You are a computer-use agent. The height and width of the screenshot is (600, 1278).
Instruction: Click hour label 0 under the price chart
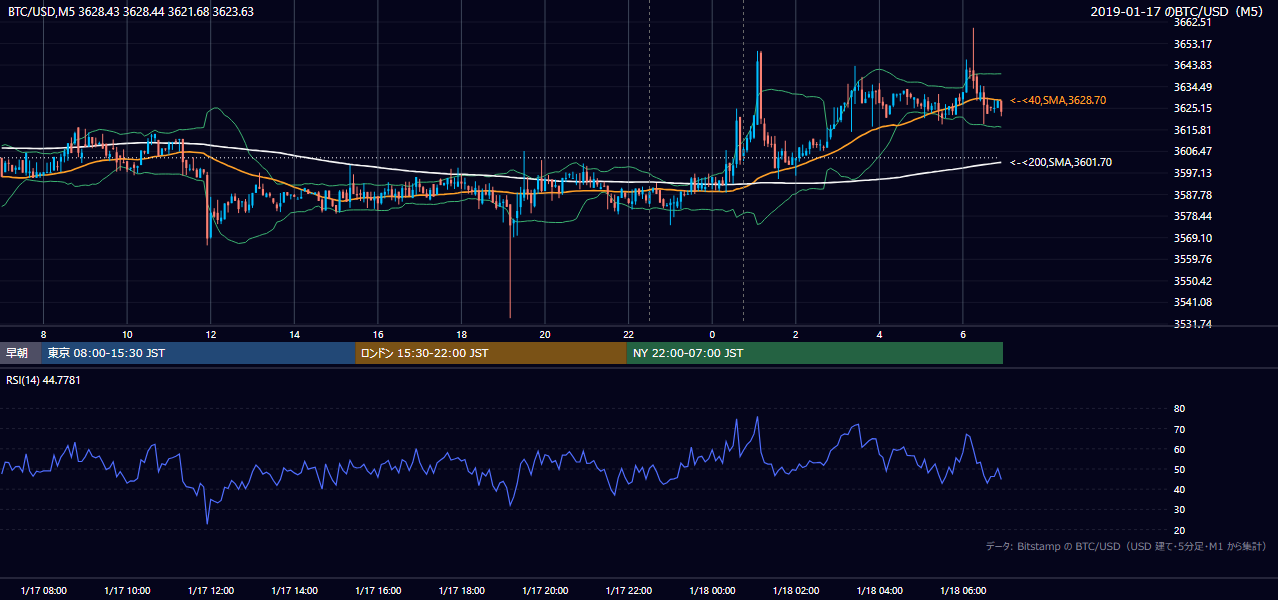click(712, 334)
